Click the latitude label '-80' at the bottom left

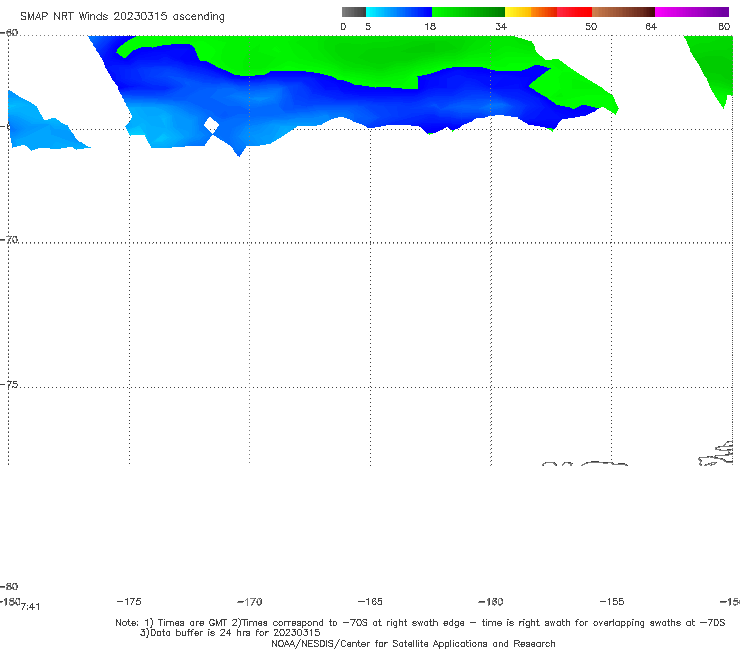pos(9,586)
